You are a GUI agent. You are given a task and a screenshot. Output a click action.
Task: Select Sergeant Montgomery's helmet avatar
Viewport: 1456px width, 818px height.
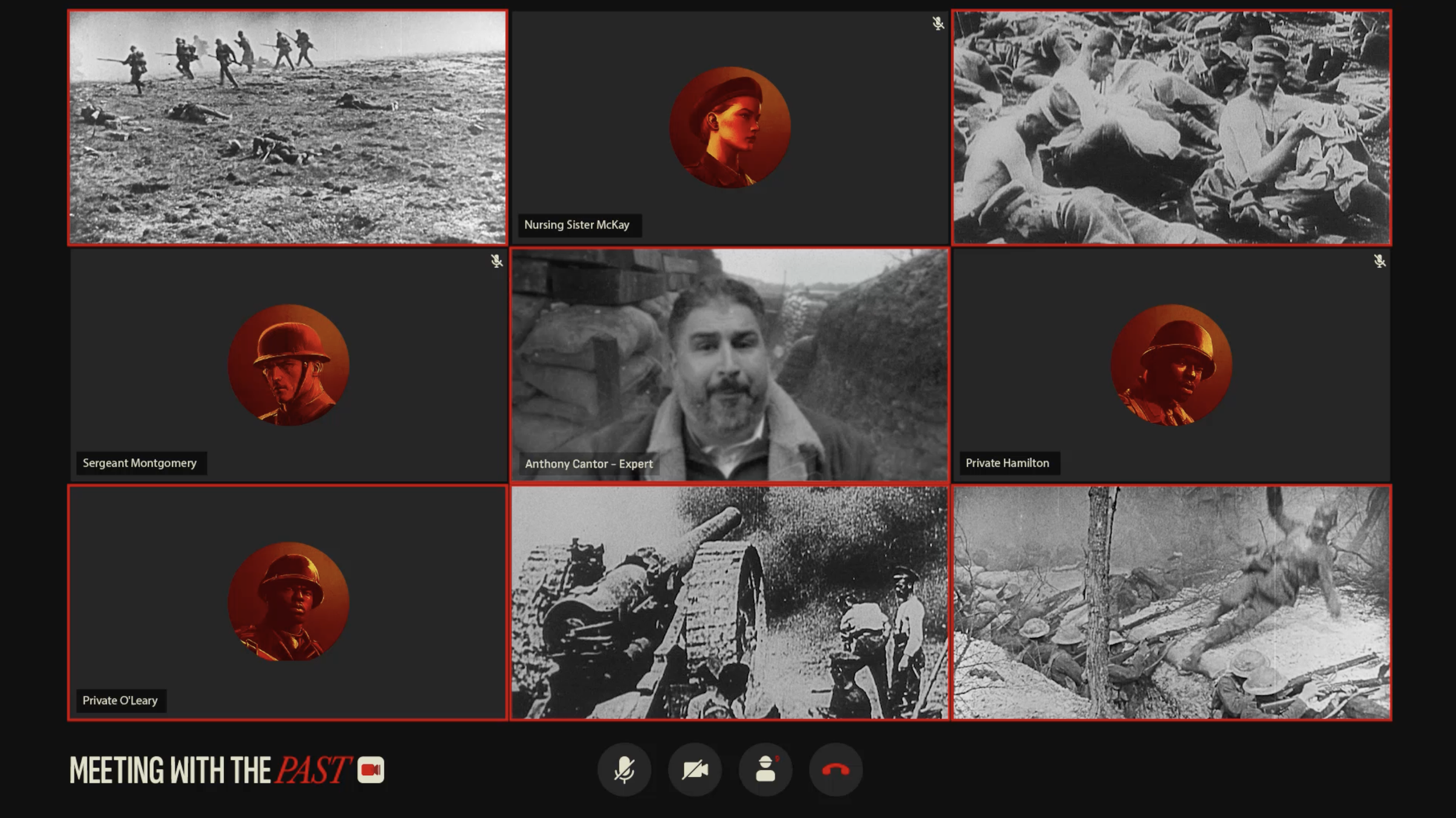tap(288, 364)
